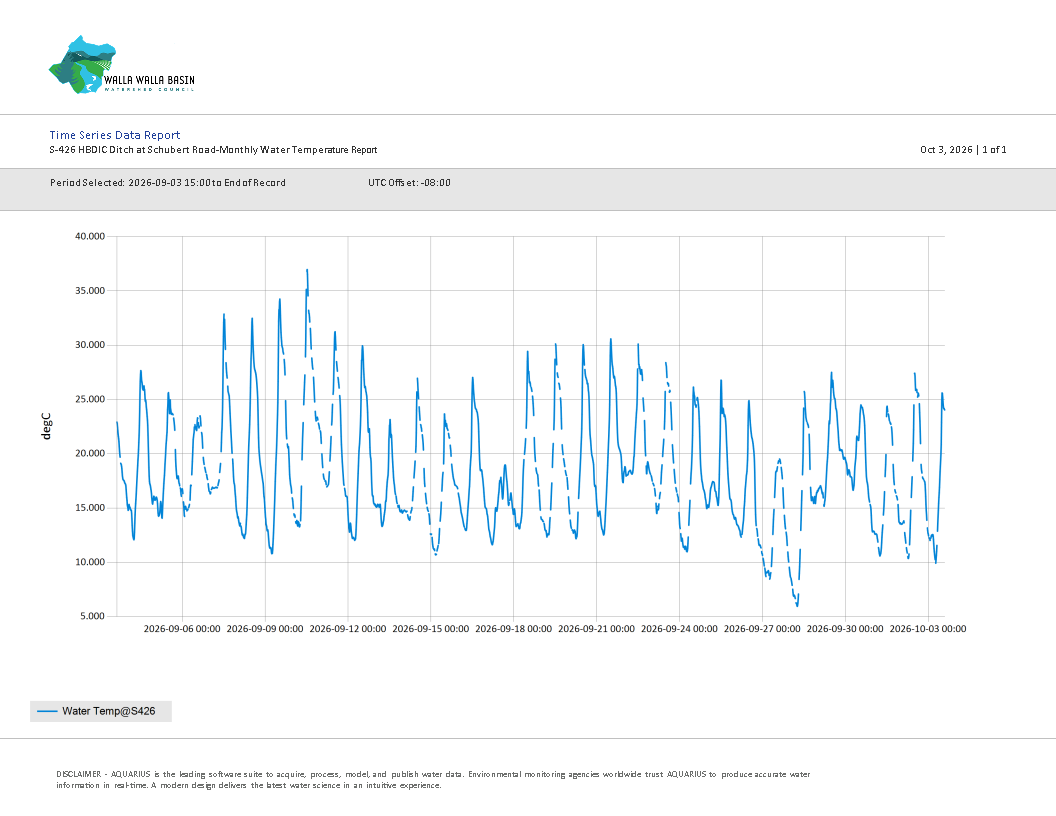Click the 15.000 y-axis value
The image size is (1056, 816).
(x=90, y=508)
